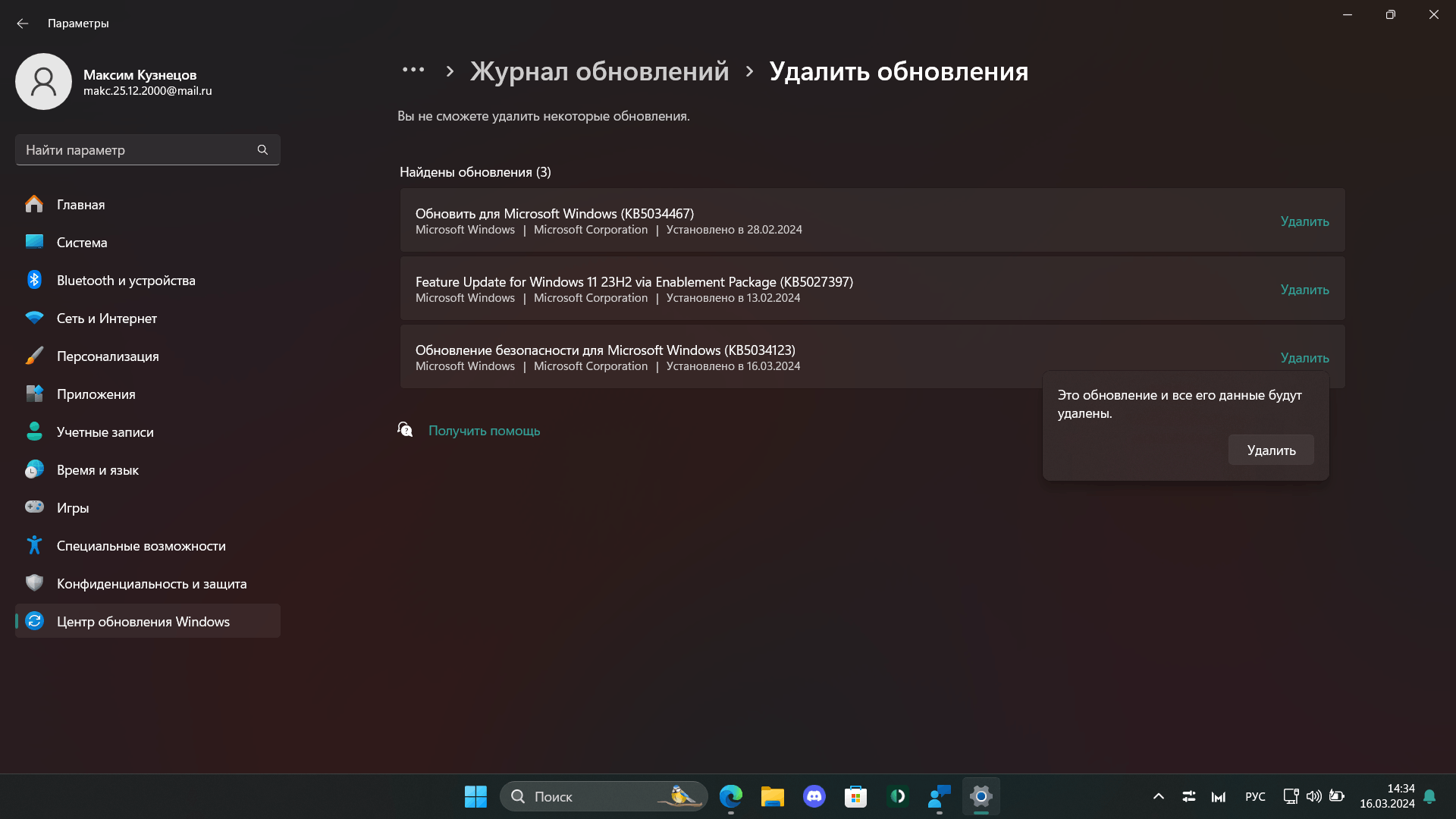
Task: Select Bluetooth и устройства section
Action: tap(148, 280)
